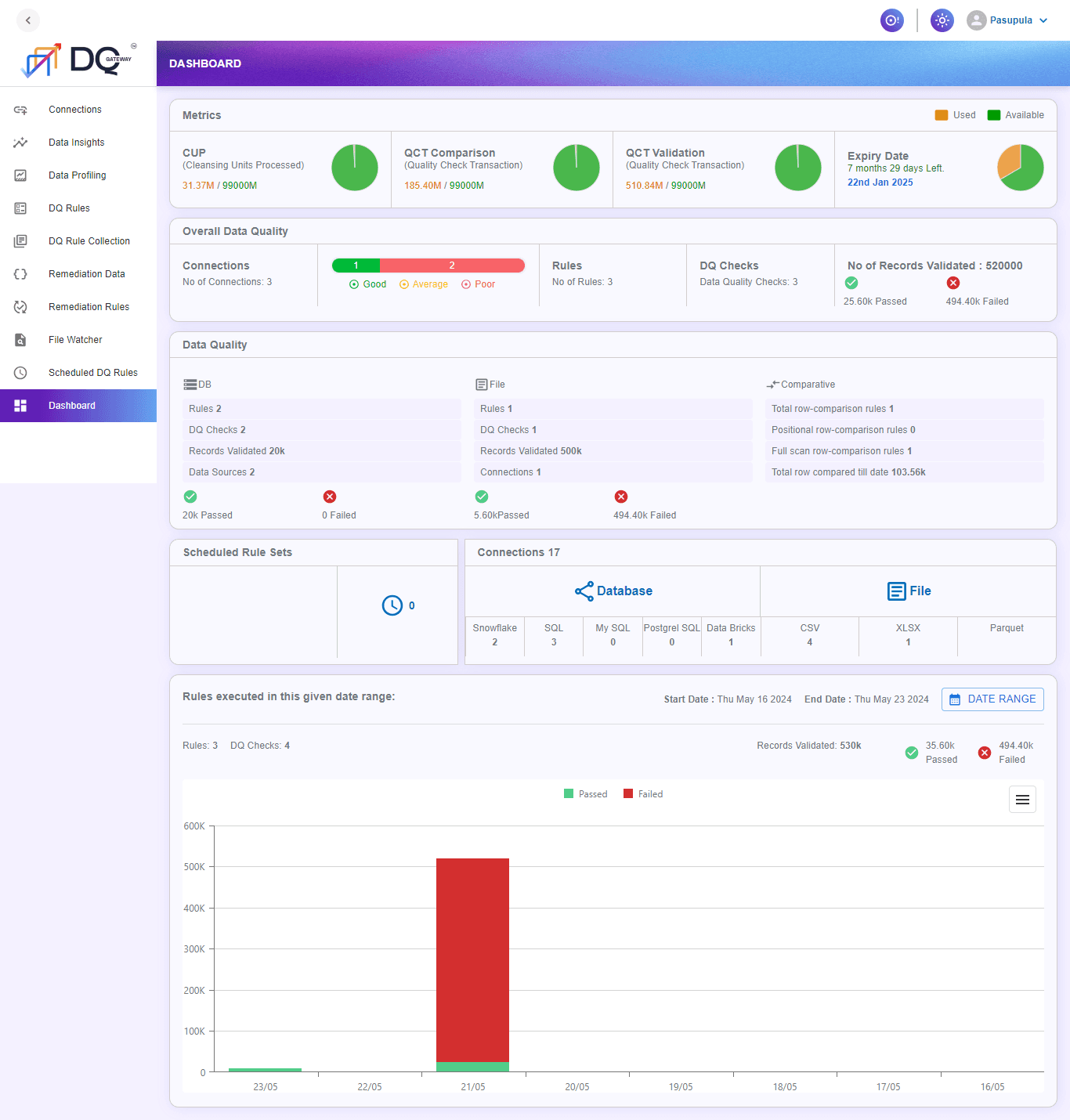1070x1120 pixels.
Task: Click DQ Rule Collection icon
Action: pos(20,241)
